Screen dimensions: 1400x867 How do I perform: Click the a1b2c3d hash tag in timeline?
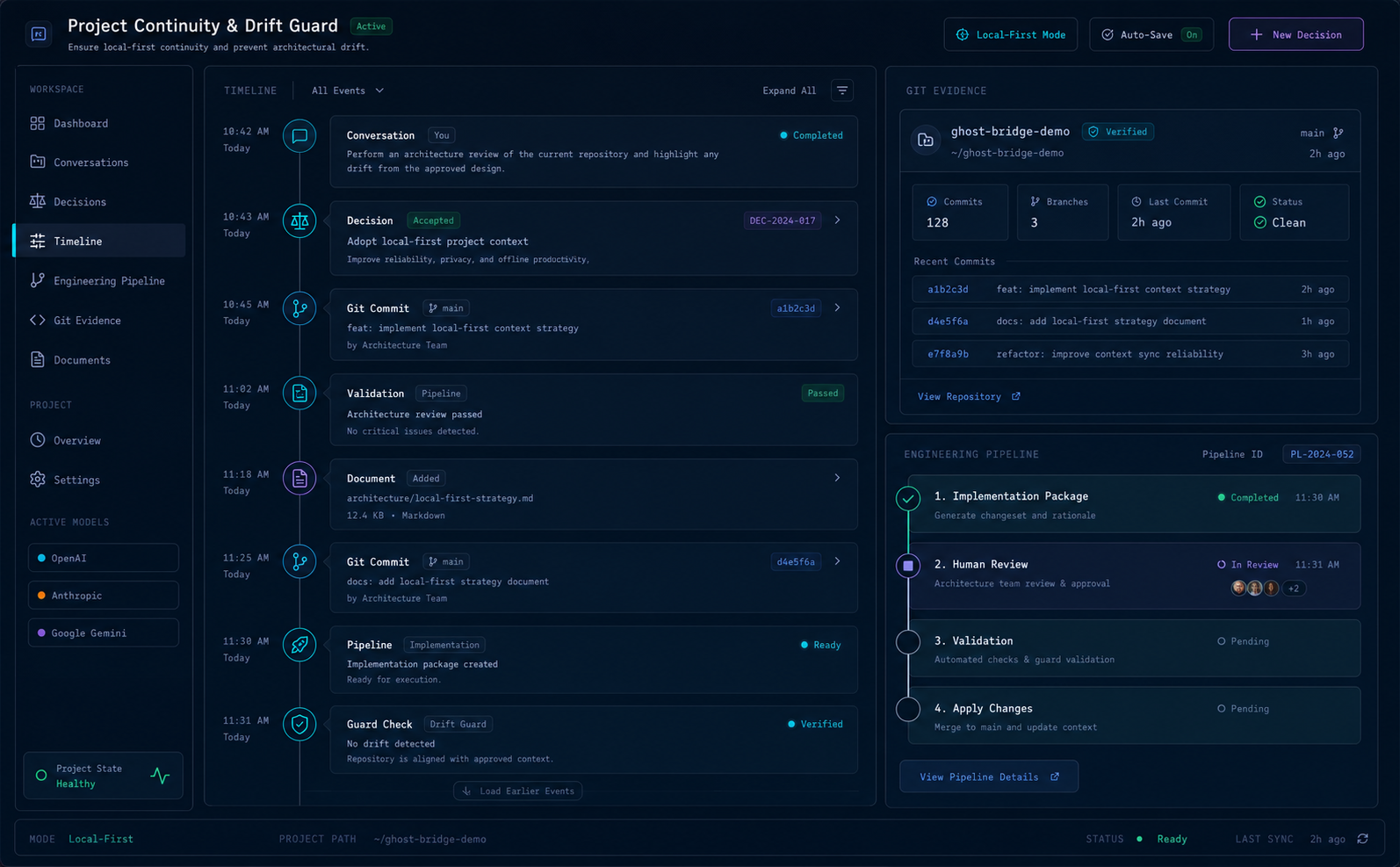(x=796, y=308)
